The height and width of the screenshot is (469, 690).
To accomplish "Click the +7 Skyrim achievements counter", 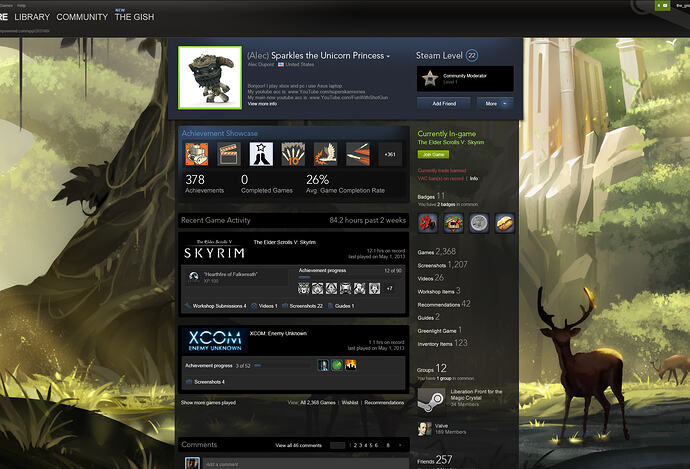I will [x=389, y=289].
